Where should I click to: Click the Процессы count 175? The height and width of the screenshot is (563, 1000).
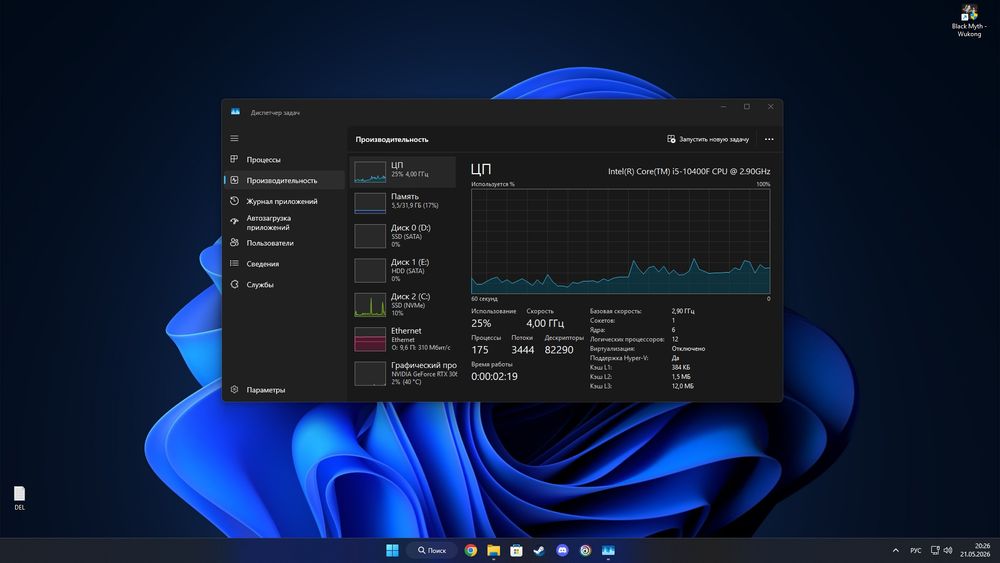pos(480,350)
